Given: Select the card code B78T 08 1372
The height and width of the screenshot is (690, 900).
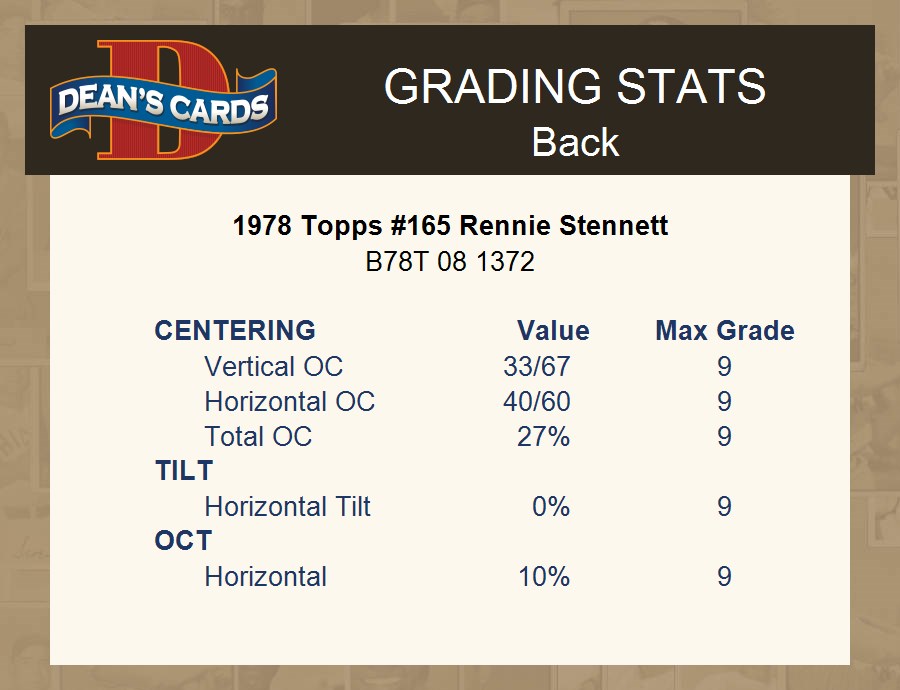Looking at the screenshot, I should pos(450,262).
